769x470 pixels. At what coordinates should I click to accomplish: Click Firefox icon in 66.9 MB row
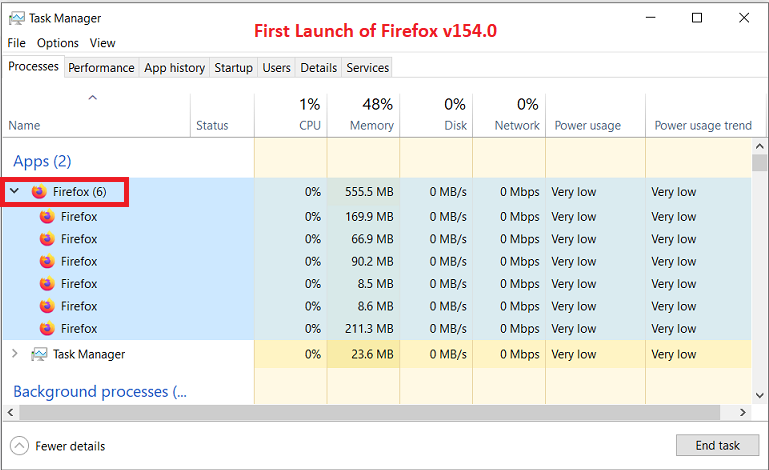[47, 239]
